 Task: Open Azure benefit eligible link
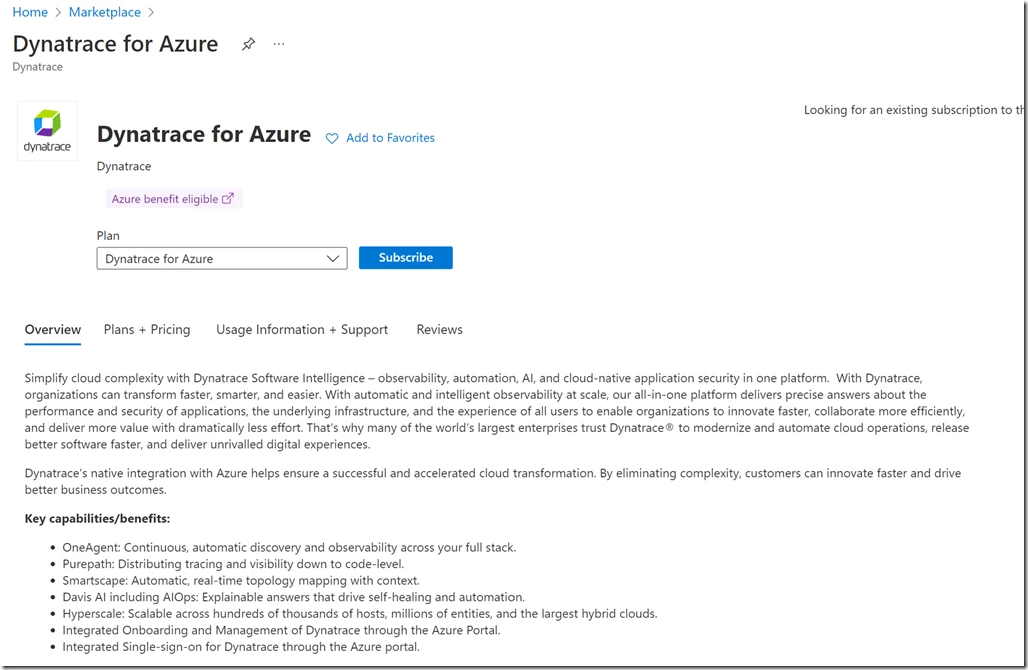click(x=173, y=199)
